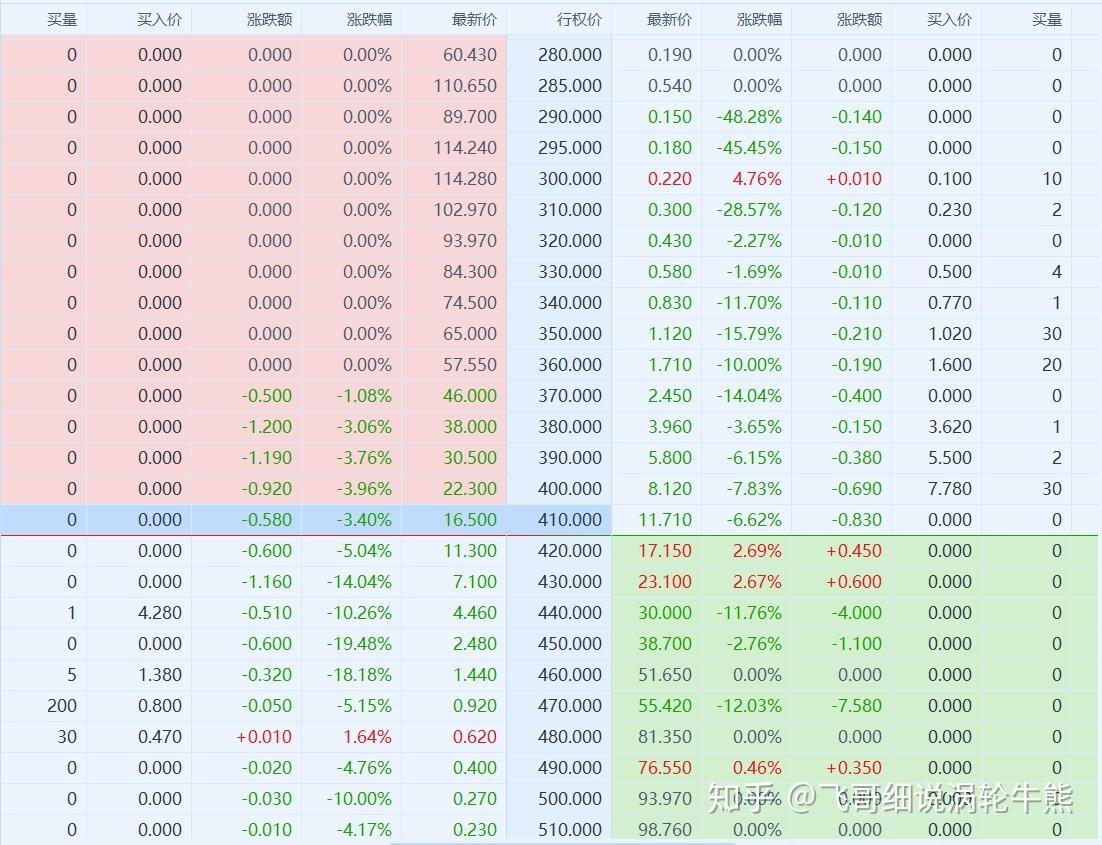Click call latest price 4.460

[x=474, y=612]
